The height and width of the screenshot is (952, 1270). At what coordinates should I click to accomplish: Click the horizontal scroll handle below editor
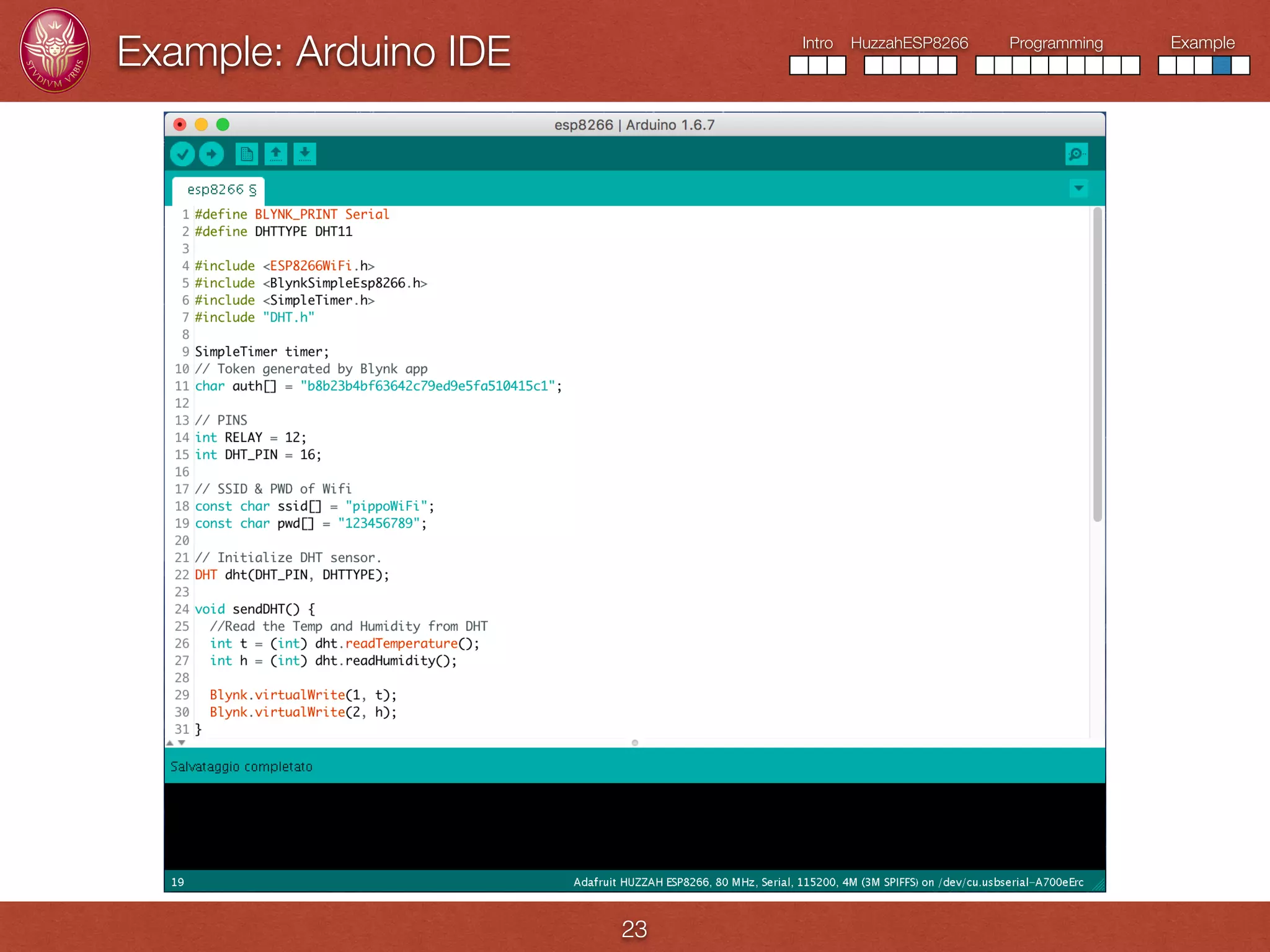[634, 743]
